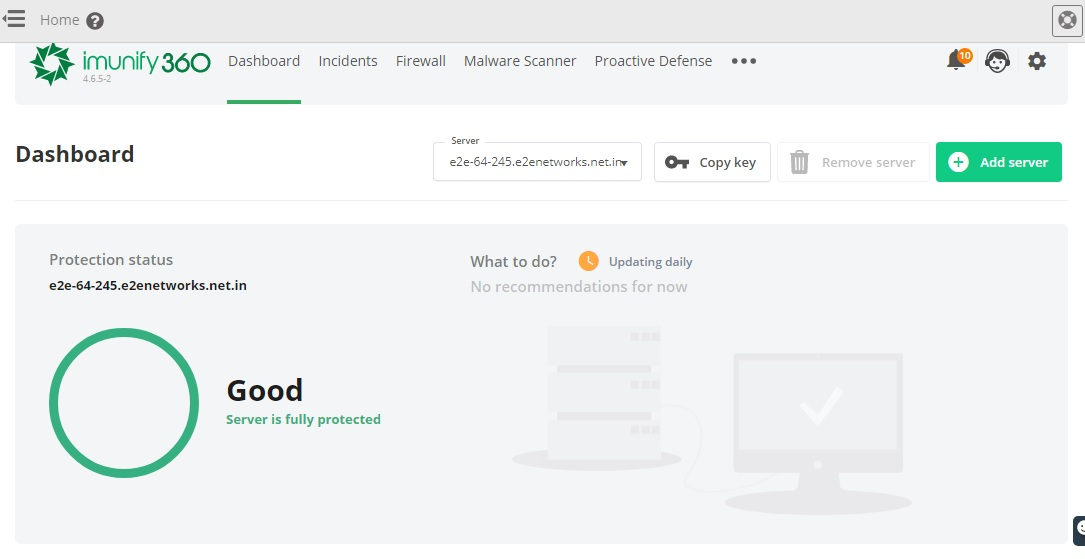The image size is (1085, 559).
Task: Click the 'Server is fully protected' text
Action: click(303, 419)
